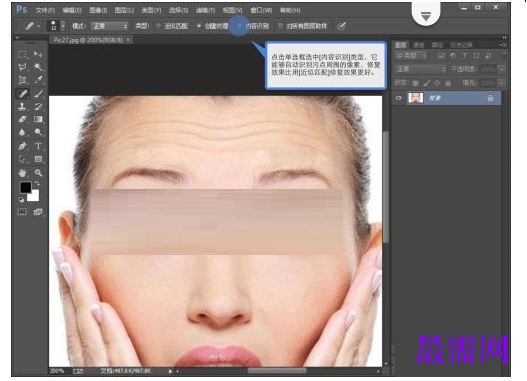Select the Clone Stamp tool

click(23, 107)
